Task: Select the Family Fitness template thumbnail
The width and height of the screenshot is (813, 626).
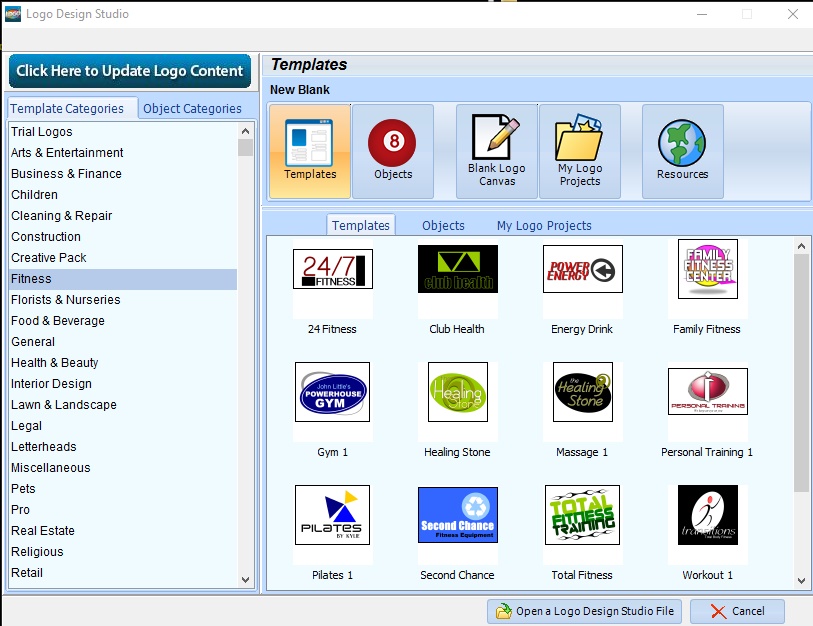Action: pyautogui.click(x=708, y=269)
